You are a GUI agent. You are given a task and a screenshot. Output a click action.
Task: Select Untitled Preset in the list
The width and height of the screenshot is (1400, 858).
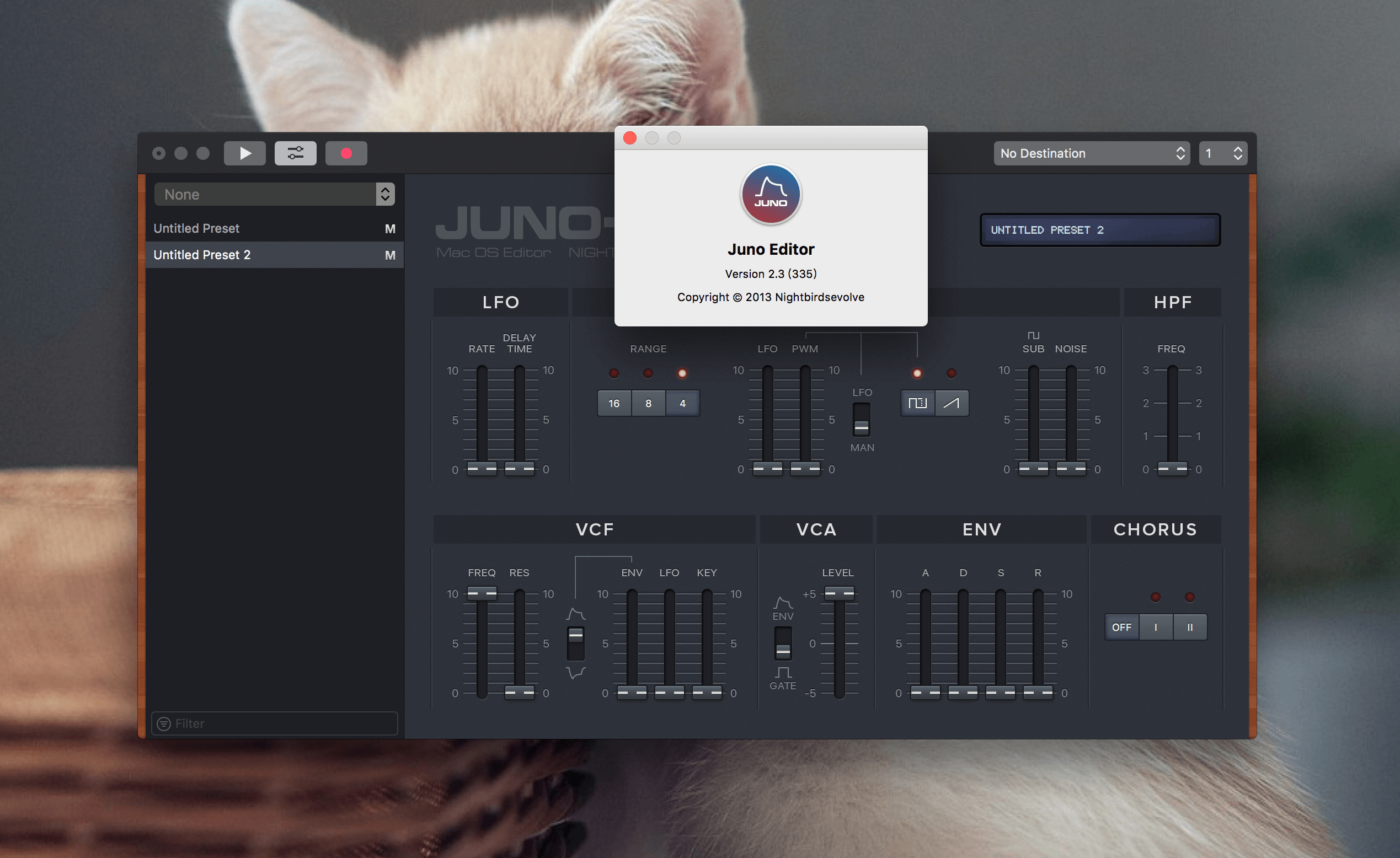click(275, 228)
